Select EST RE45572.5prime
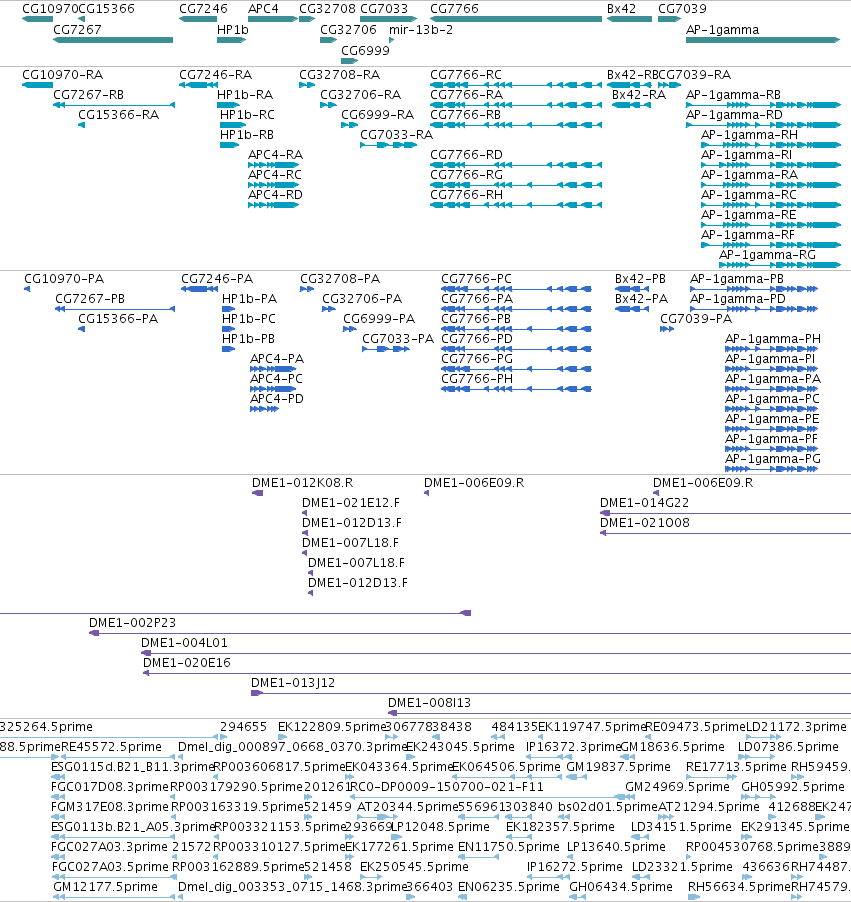The image size is (851, 902). tap(111, 747)
